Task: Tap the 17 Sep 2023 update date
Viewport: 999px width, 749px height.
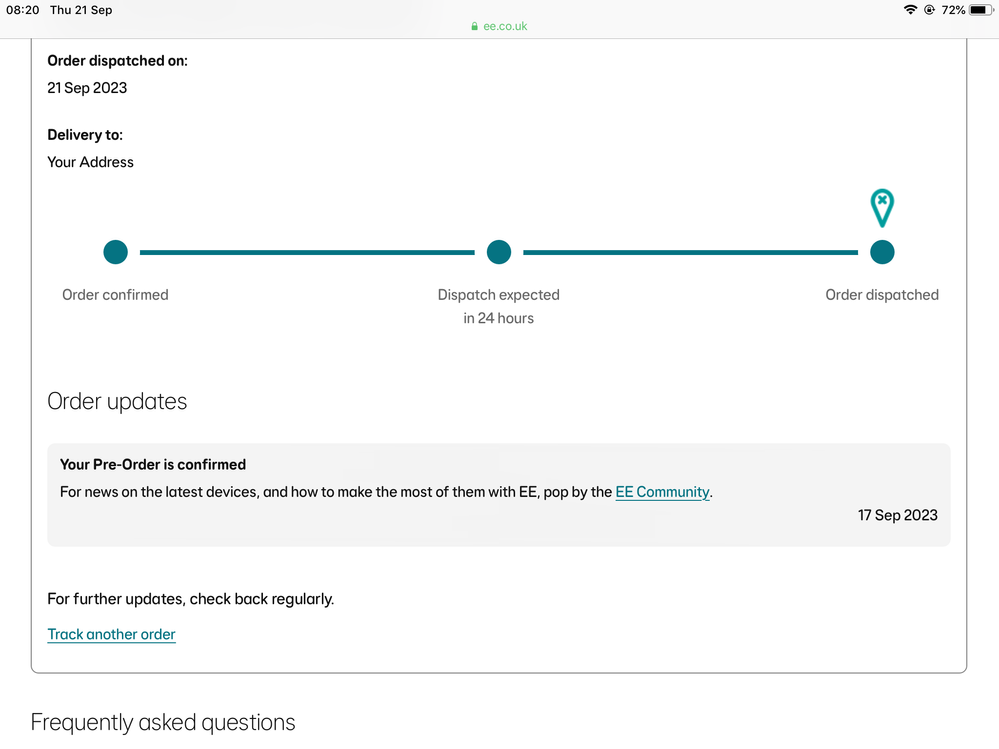Action: point(897,515)
